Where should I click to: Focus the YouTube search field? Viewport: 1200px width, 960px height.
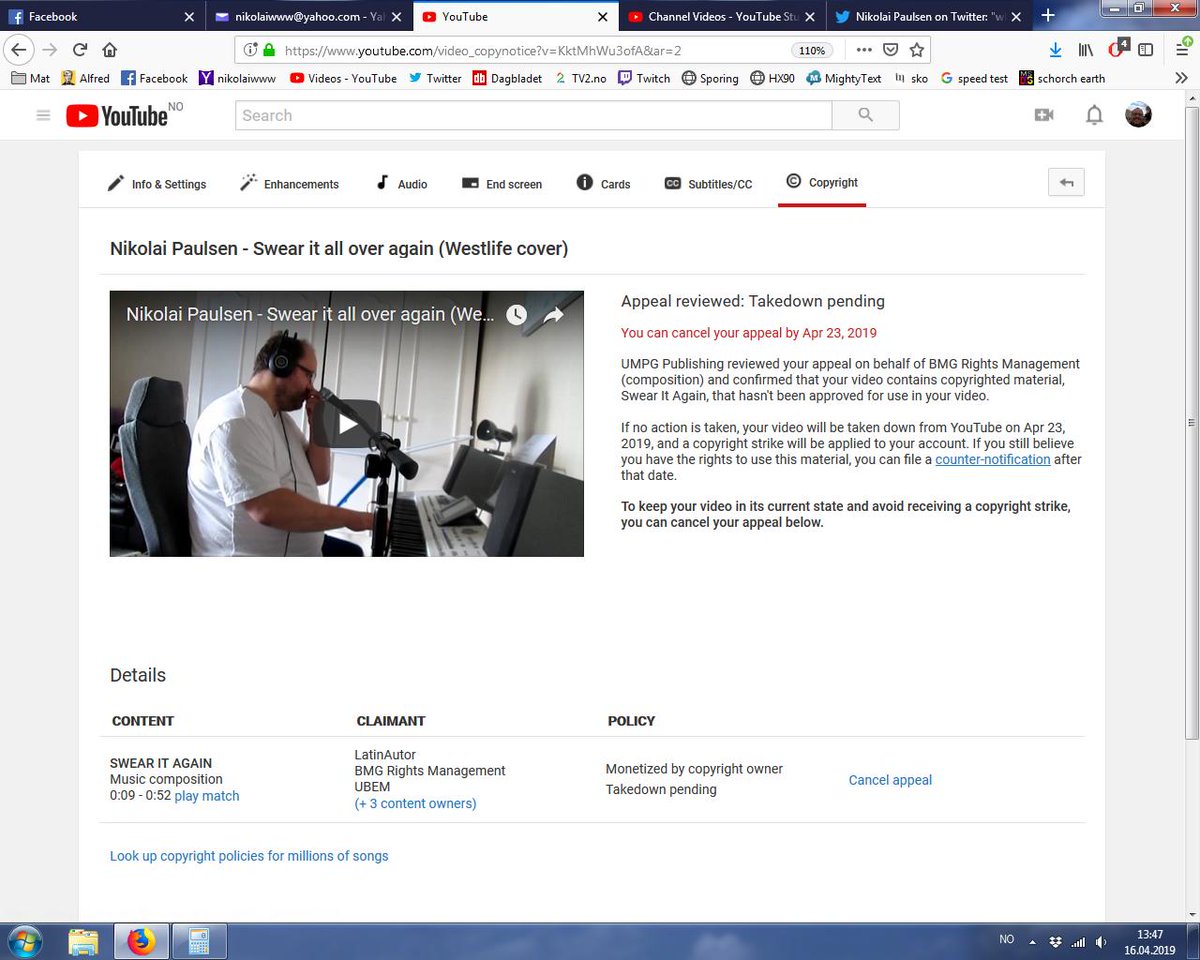tap(533, 115)
